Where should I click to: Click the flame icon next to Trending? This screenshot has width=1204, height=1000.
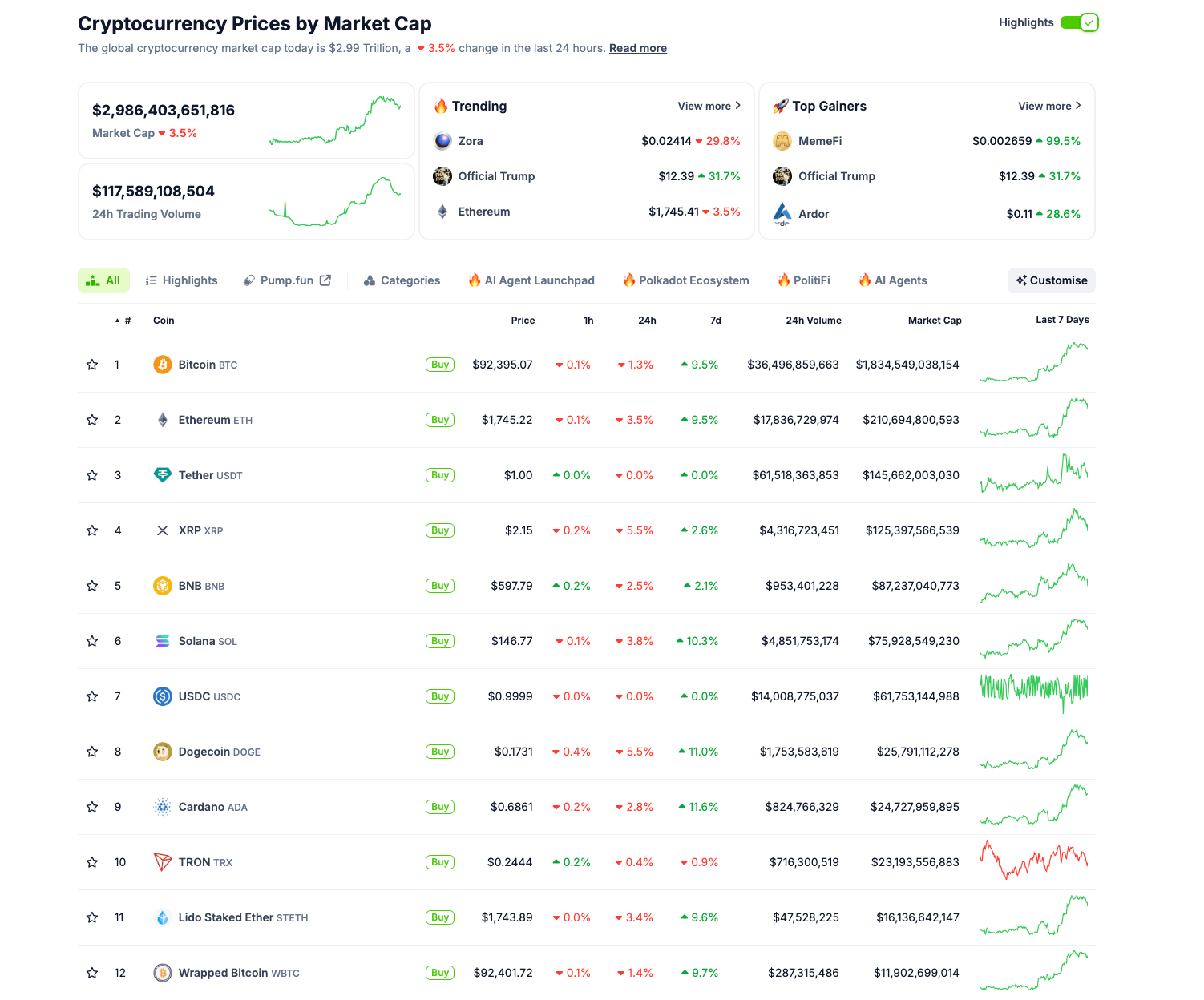442,105
